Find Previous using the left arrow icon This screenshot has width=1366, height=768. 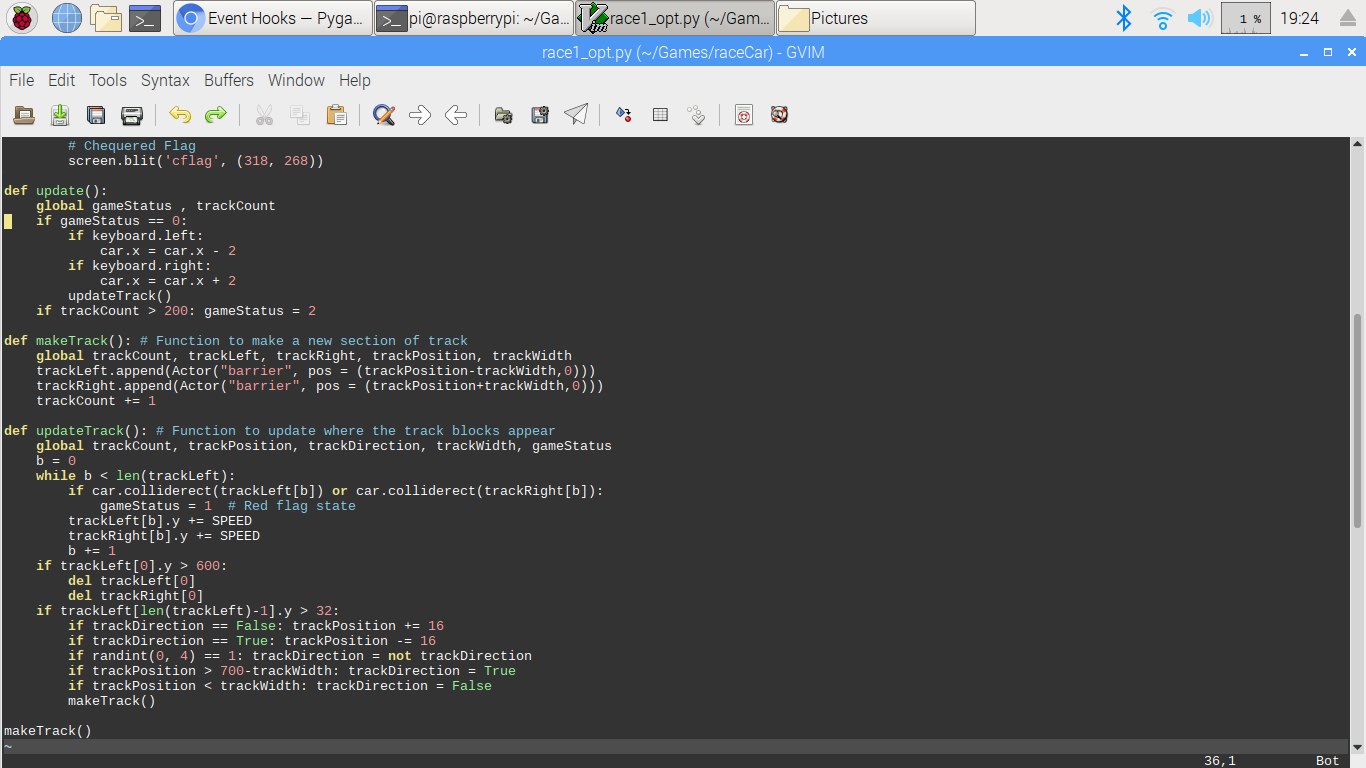tap(456, 115)
